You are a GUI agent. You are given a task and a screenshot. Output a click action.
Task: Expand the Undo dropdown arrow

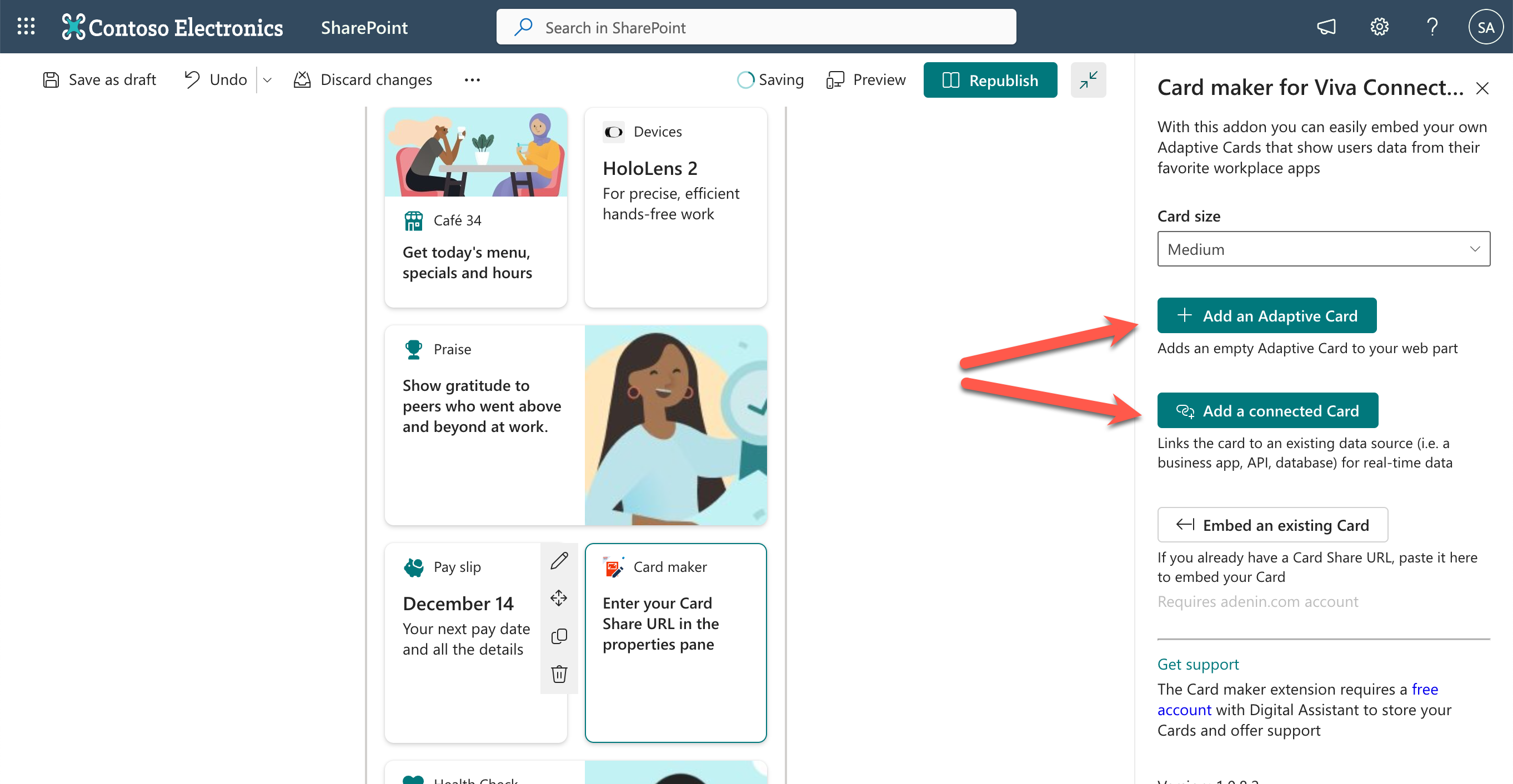pos(267,80)
